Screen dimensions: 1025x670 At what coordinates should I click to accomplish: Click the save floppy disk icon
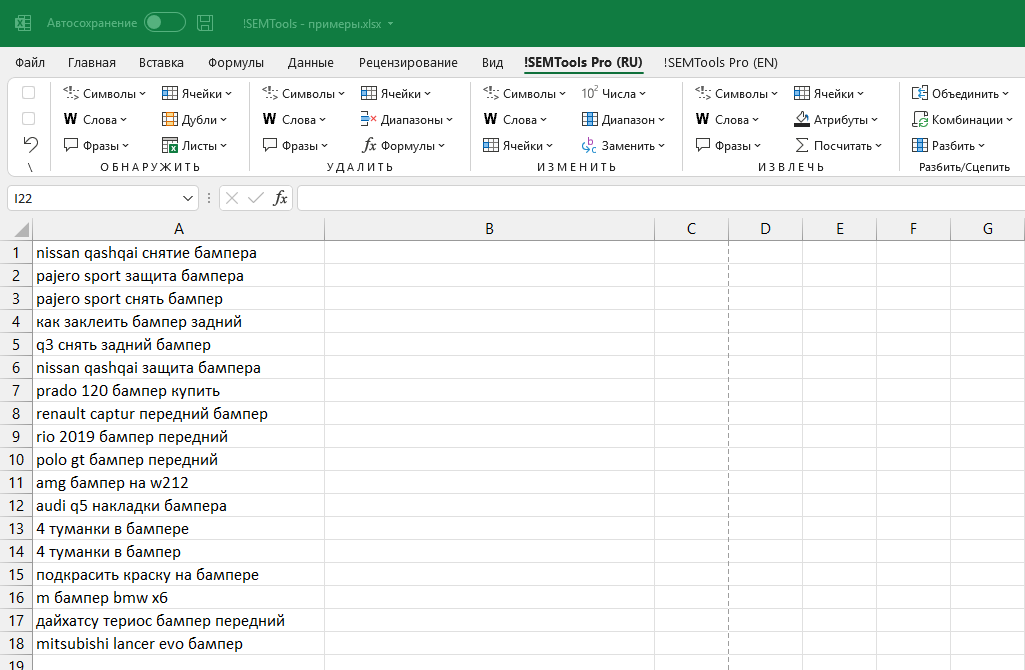click(x=205, y=23)
